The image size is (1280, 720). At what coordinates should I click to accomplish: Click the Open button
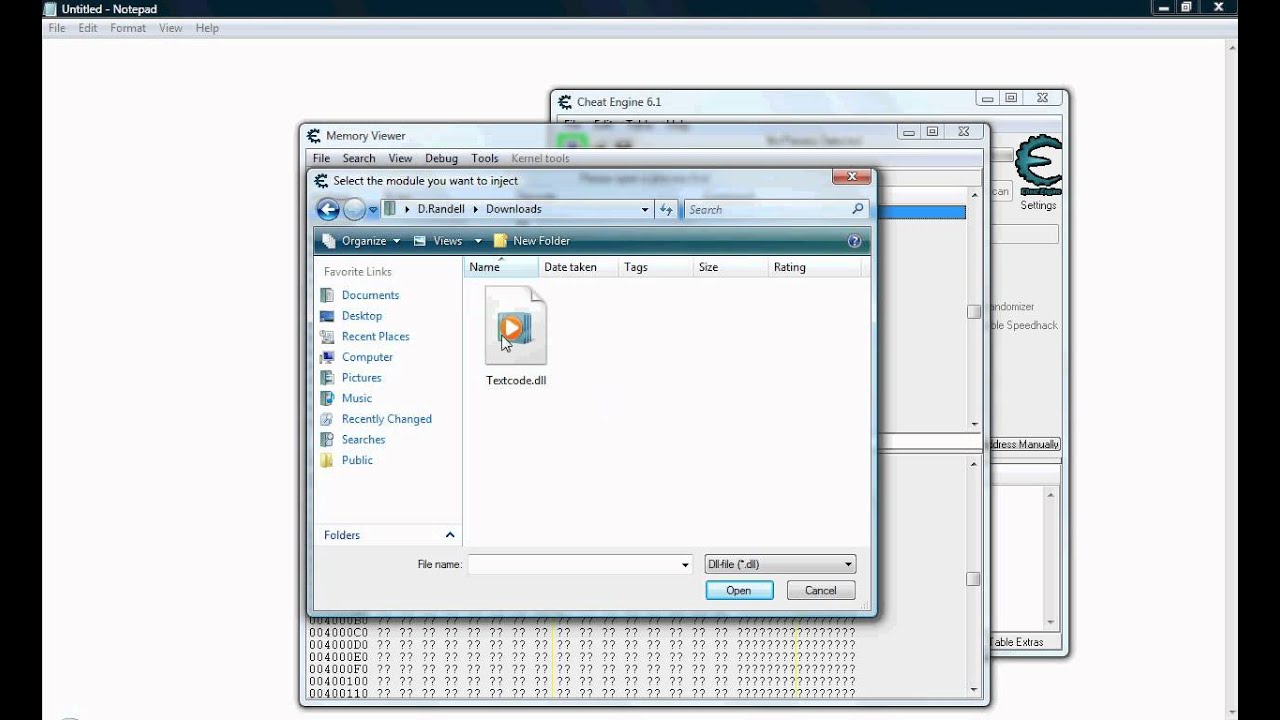click(739, 591)
